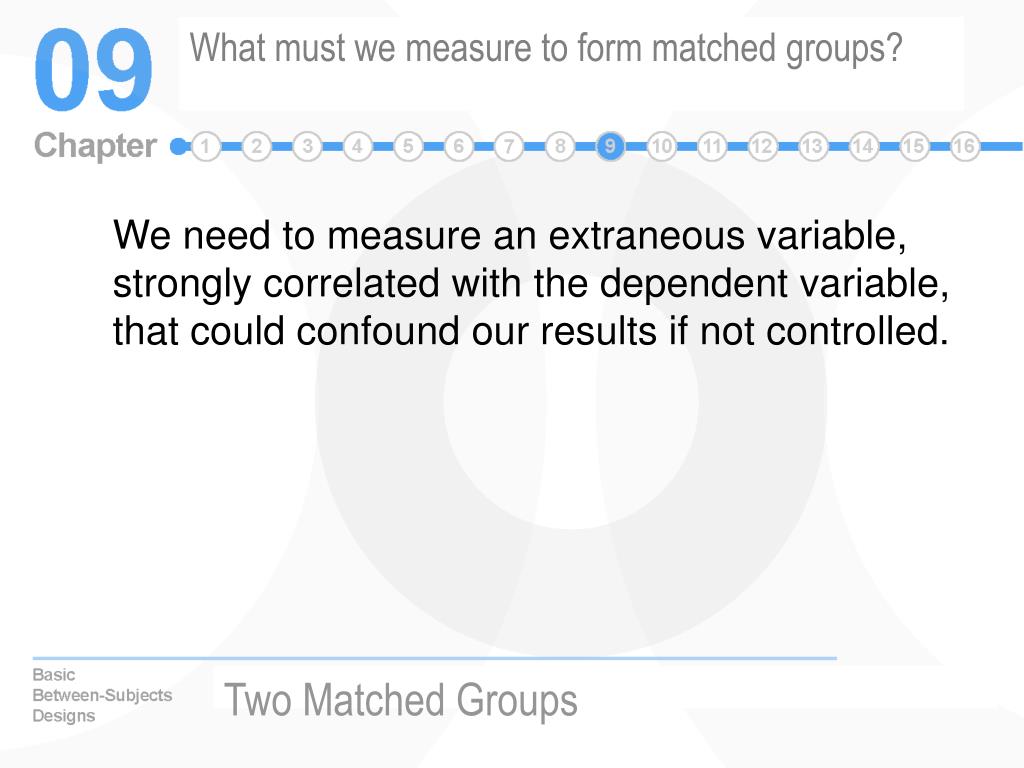Navigate to chapter 6 marker
Viewport: 1024px width, 768px height.
(x=458, y=146)
